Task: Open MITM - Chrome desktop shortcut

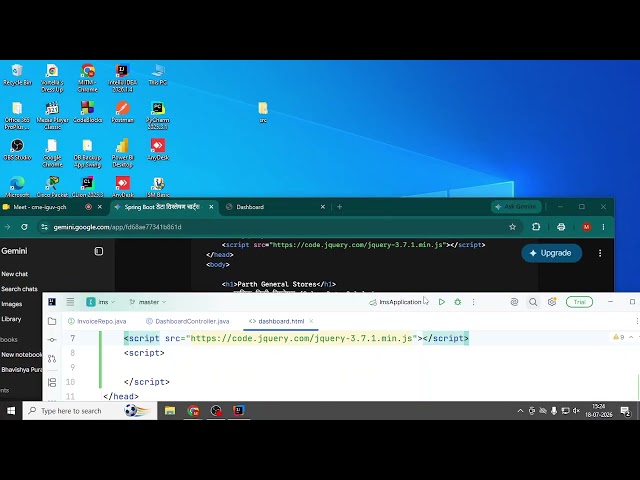Action: click(87, 78)
